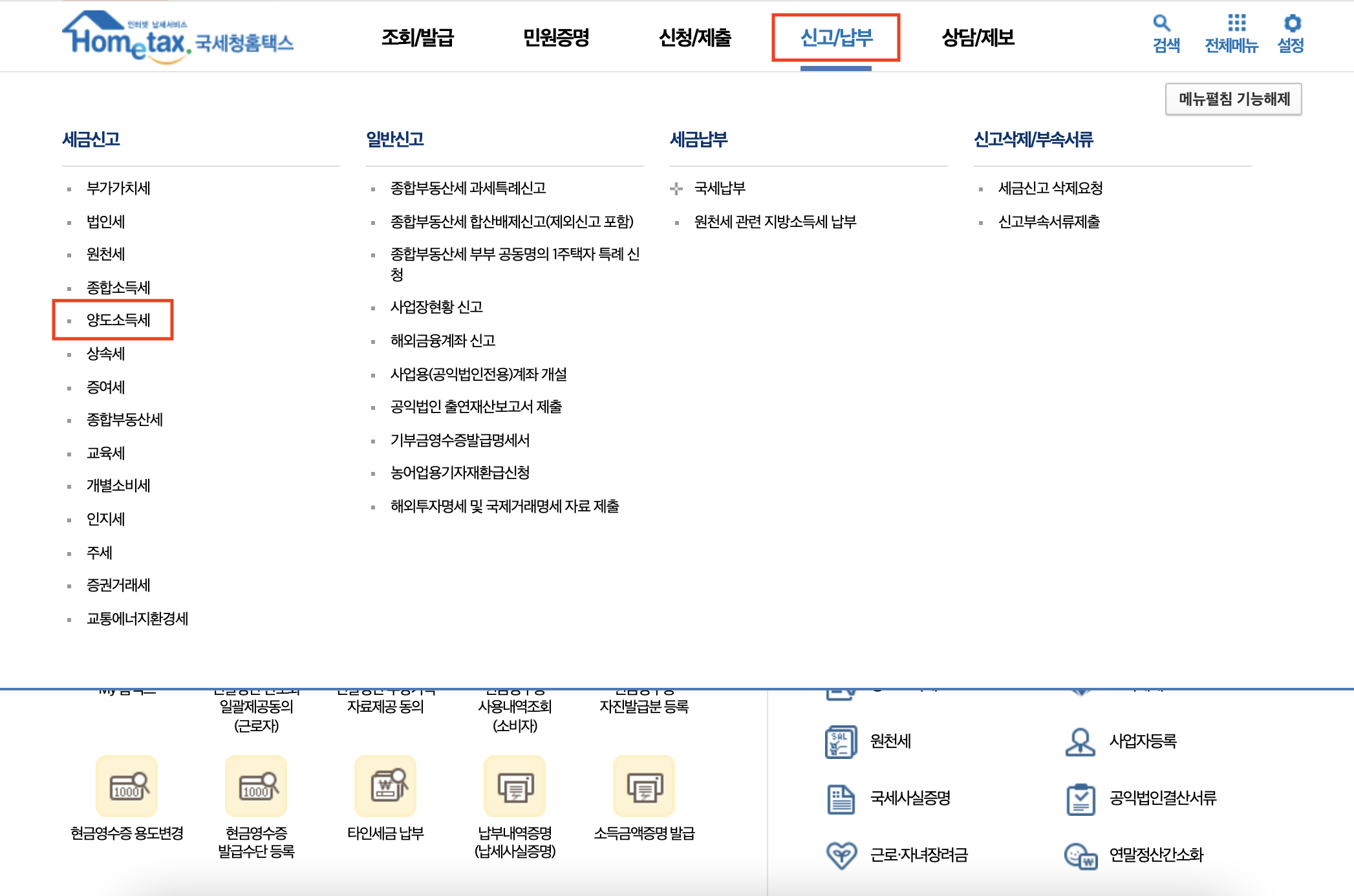Open the 근로·자녀장려금 heart icon
The height and width of the screenshot is (896, 1354).
click(841, 855)
